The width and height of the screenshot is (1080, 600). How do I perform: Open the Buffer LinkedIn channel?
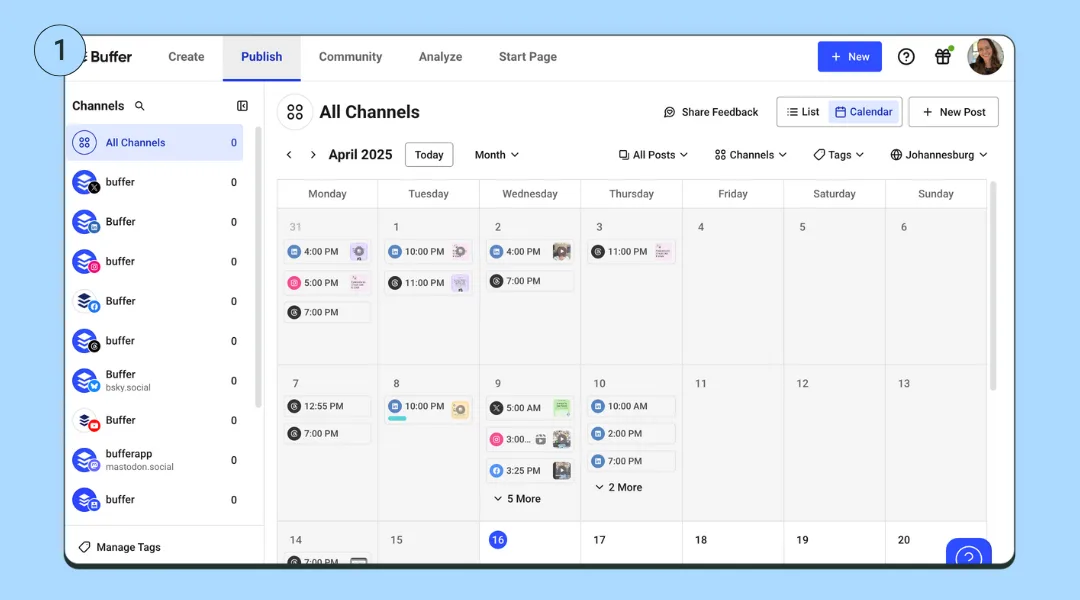point(120,221)
